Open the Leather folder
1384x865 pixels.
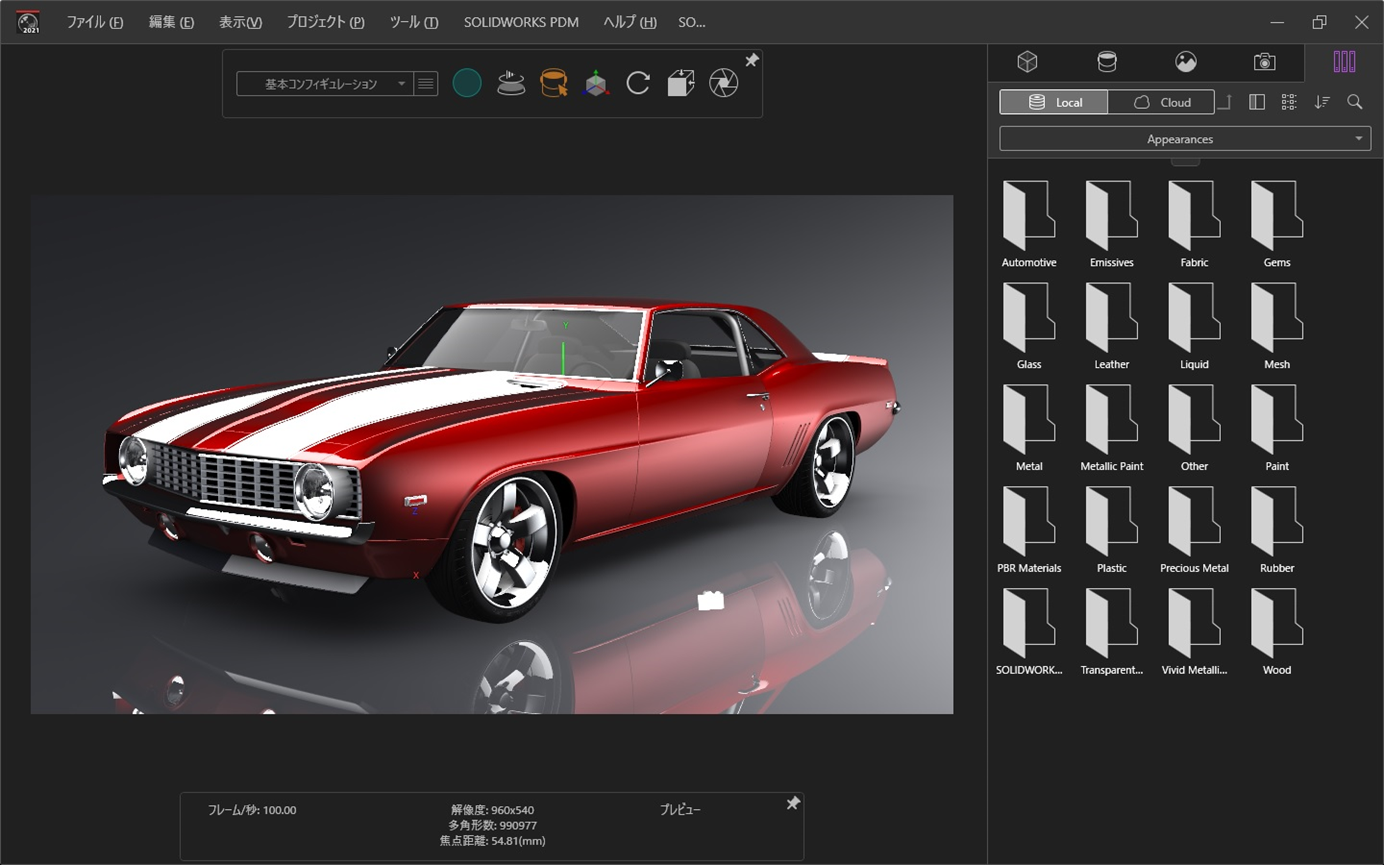click(x=1112, y=326)
